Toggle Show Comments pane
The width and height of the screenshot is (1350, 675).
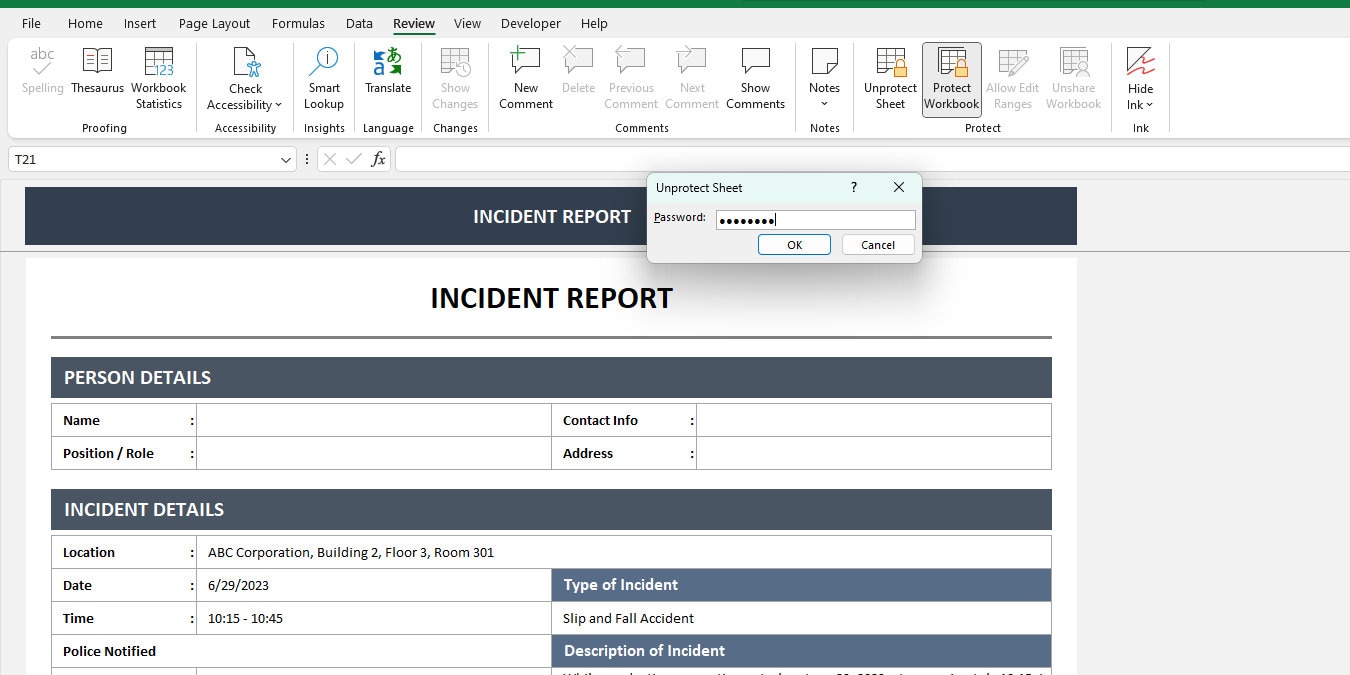tap(755, 75)
